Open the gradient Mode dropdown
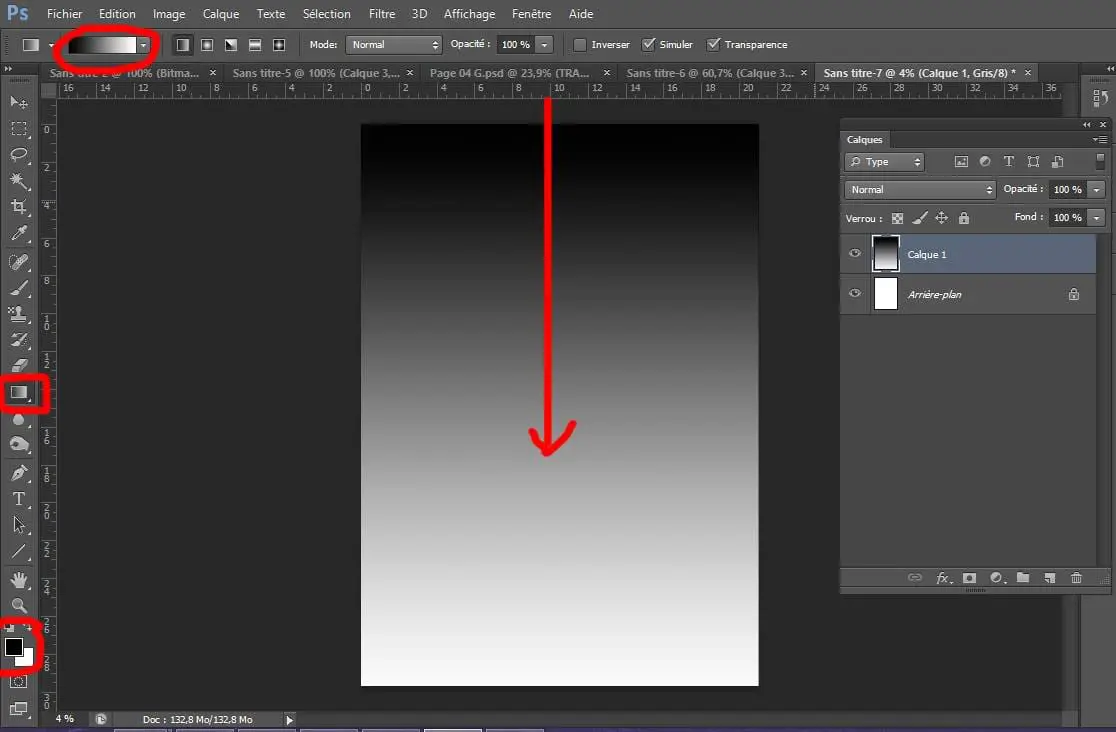The image size is (1116, 732). coord(394,45)
